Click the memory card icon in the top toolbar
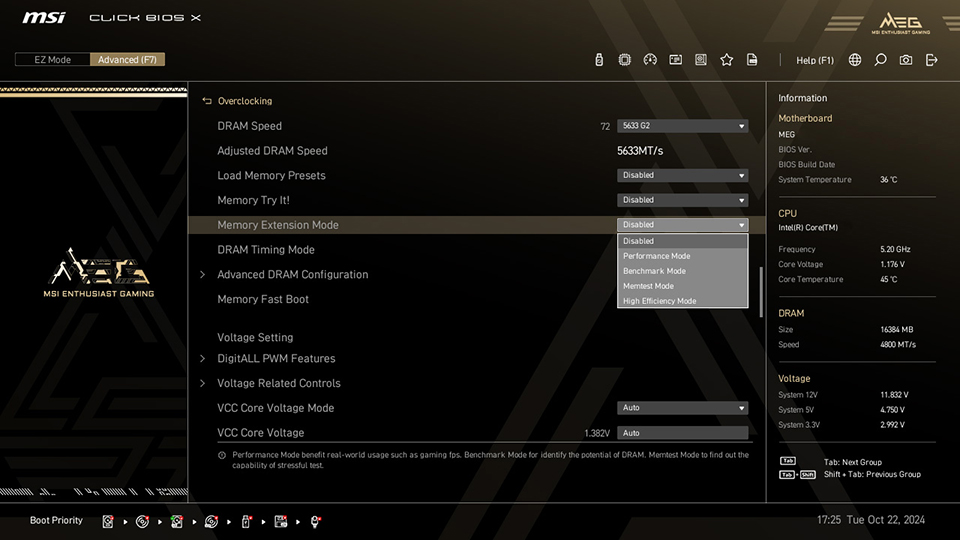960x540 pixels. [x=676, y=59]
